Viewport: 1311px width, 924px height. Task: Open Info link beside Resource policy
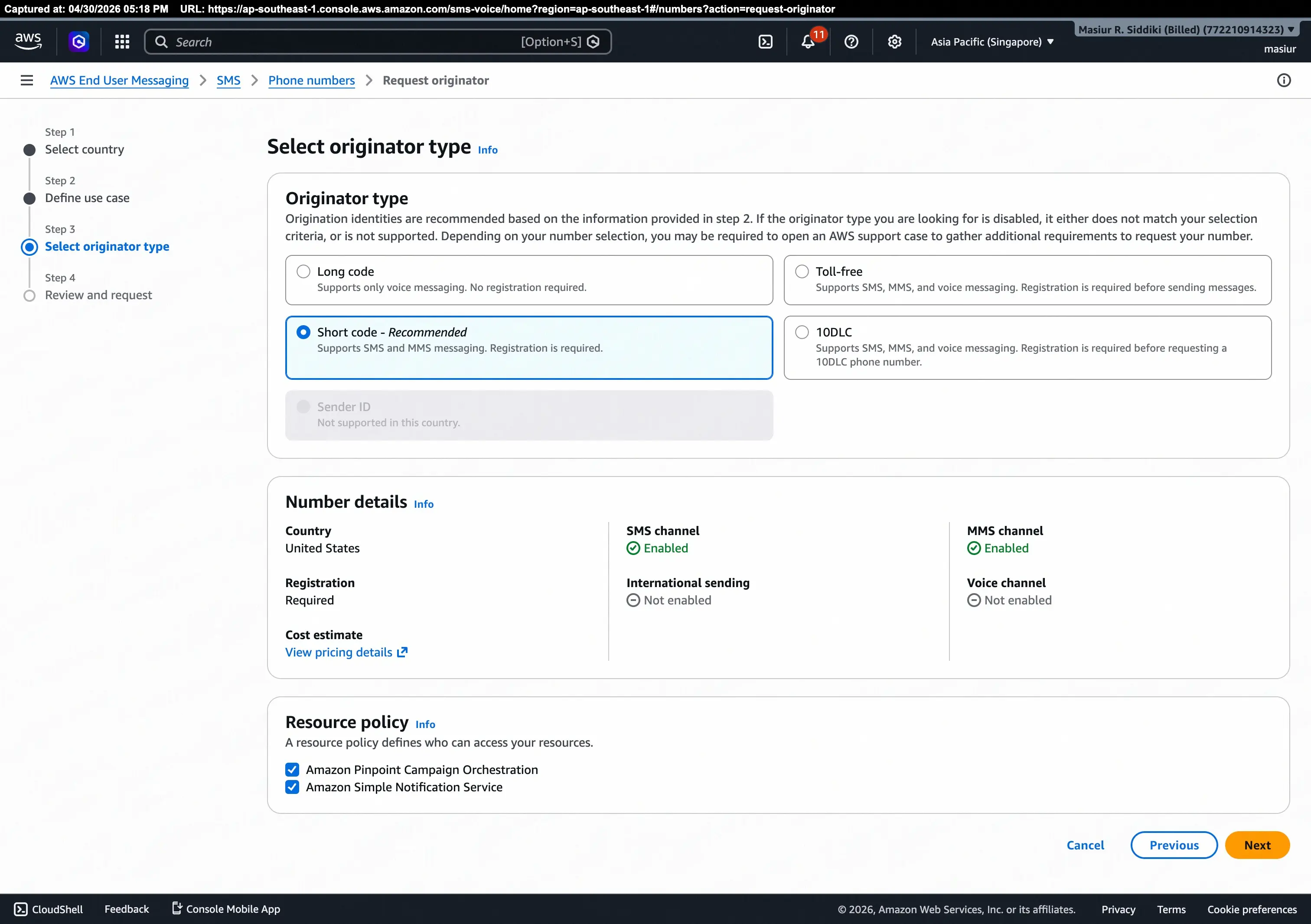click(425, 724)
